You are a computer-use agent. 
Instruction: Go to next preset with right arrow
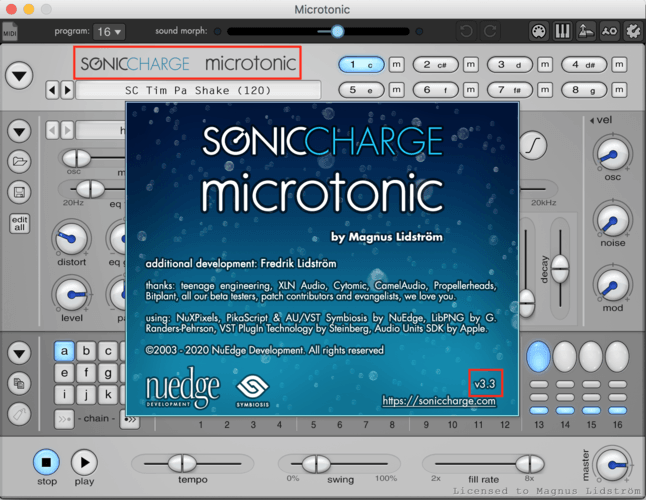click(x=67, y=90)
